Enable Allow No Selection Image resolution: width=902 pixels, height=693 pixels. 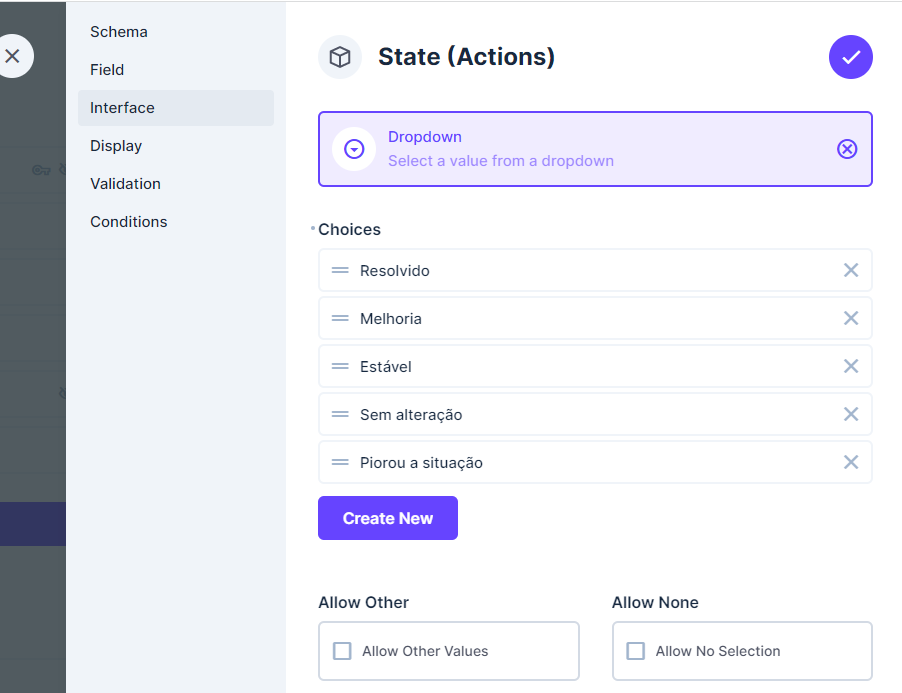pos(634,650)
